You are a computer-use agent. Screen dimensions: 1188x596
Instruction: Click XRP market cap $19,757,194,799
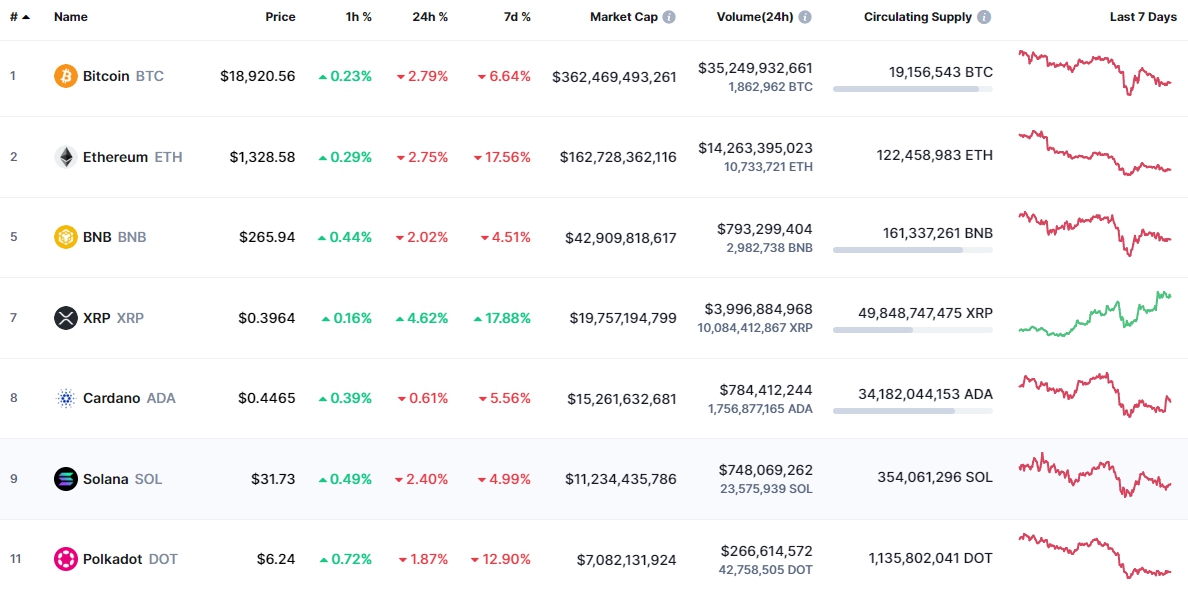pyautogui.click(x=624, y=317)
